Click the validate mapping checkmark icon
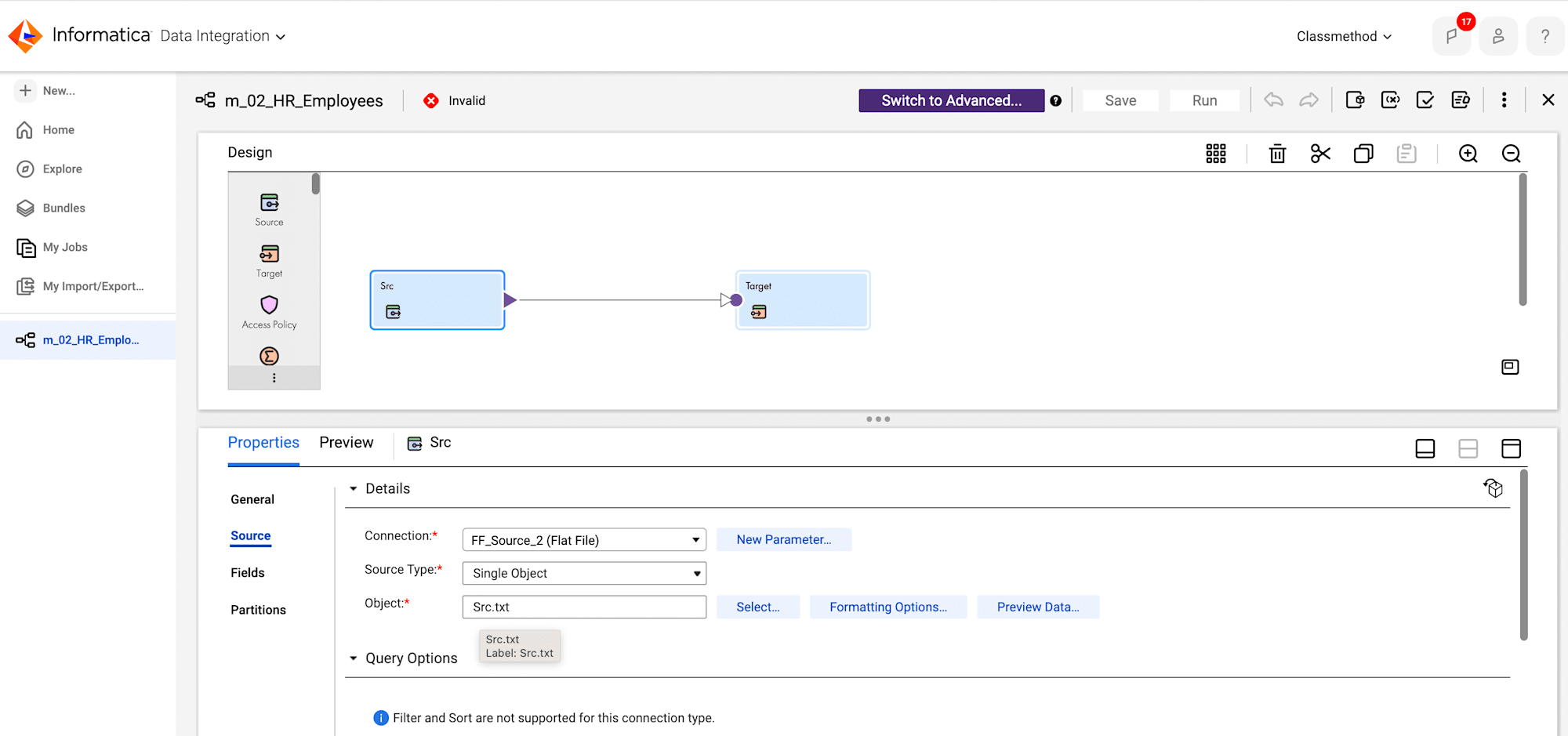The image size is (1568, 736). click(x=1425, y=100)
